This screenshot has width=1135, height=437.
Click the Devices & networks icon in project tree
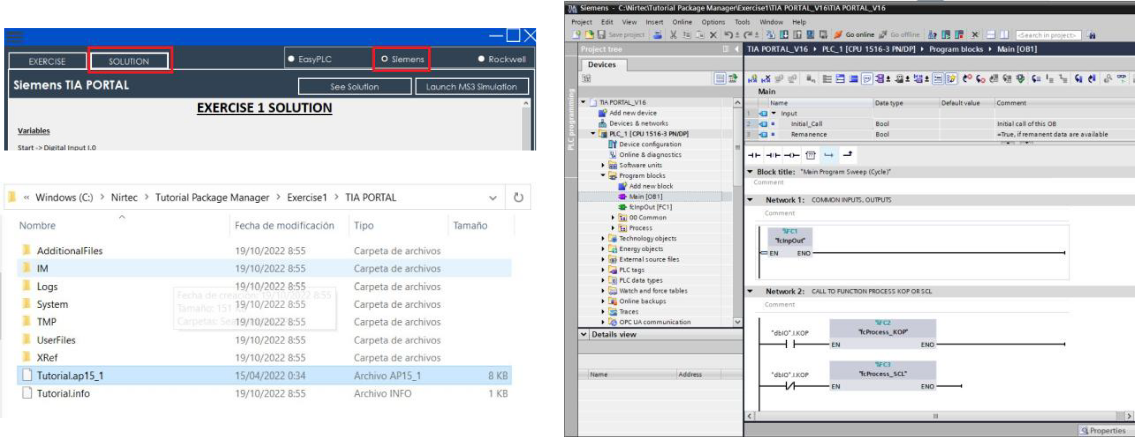602,123
